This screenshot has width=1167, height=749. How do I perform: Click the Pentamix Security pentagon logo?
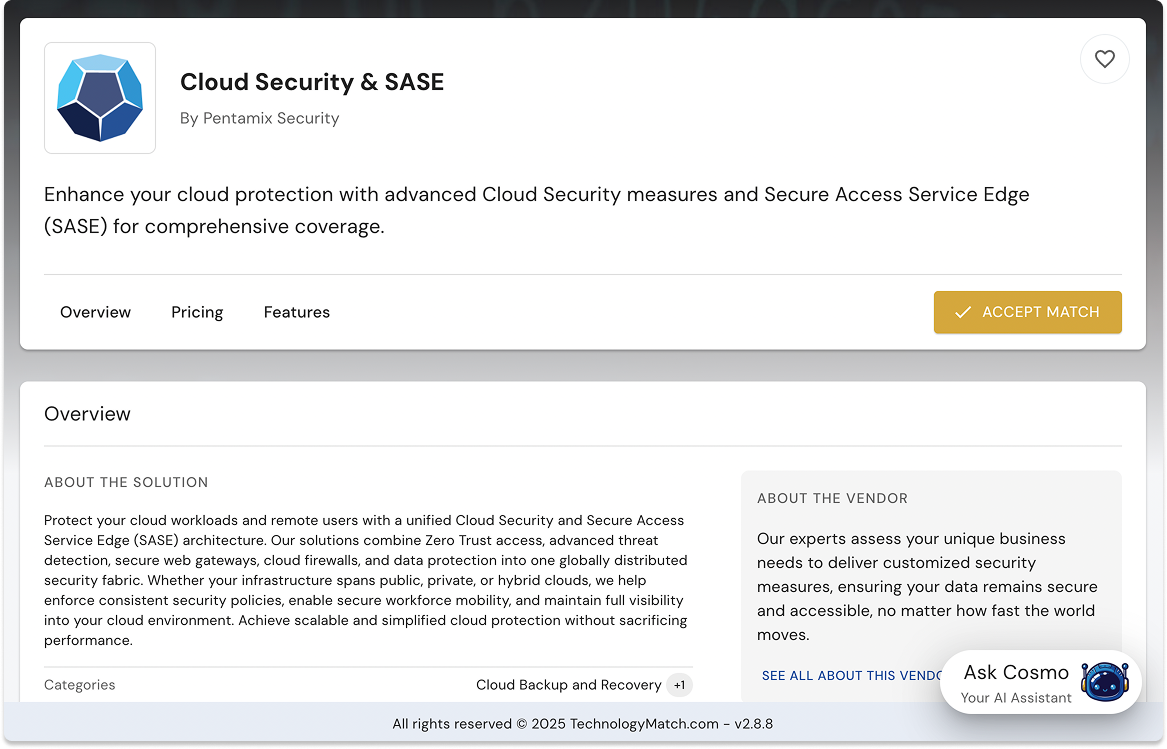100,98
